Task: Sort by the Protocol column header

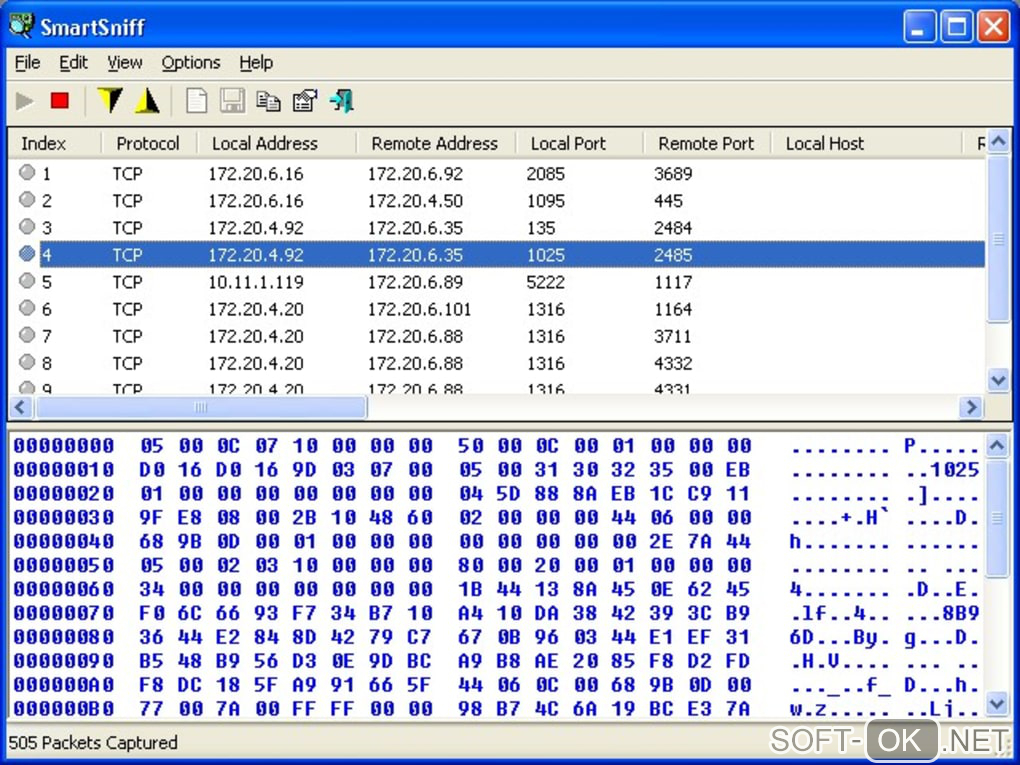Action: (148, 143)
